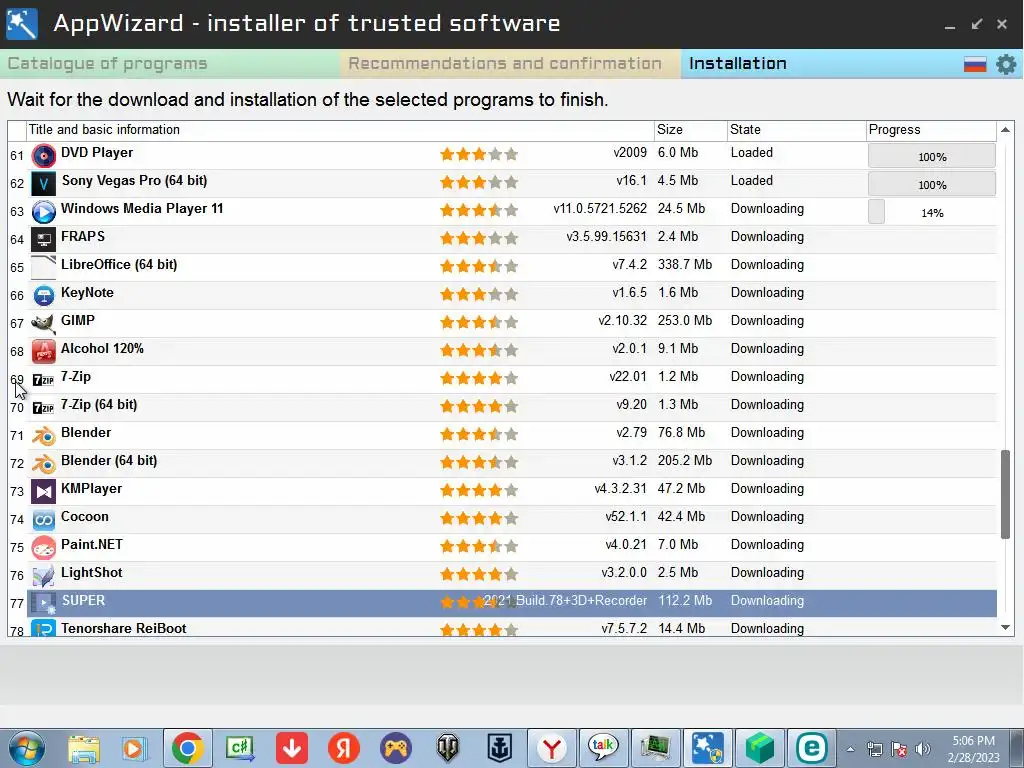Click the action center flag tray icon

(899, 749)
